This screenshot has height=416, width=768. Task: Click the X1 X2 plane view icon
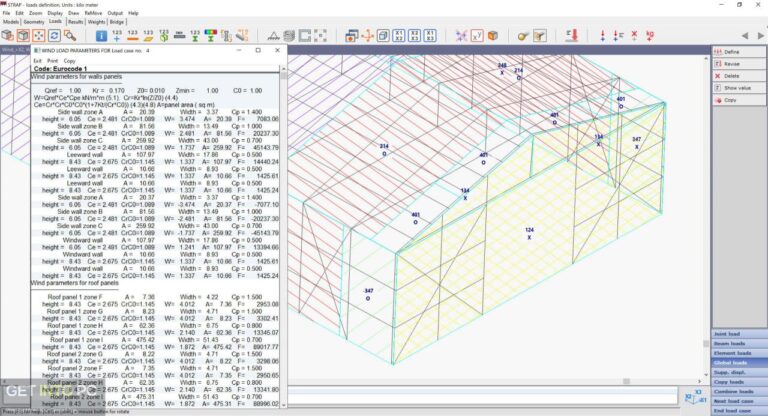[399, 35]
